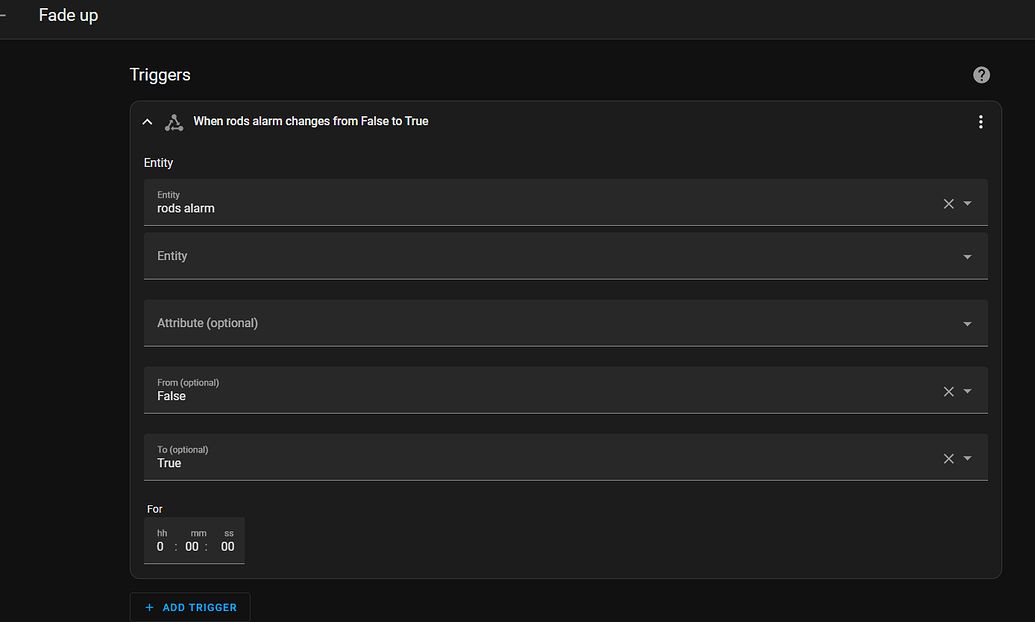Viewport: 1035px width, 622px height.
Task: Click the state trigger icon in header
Action: [173, 122]
